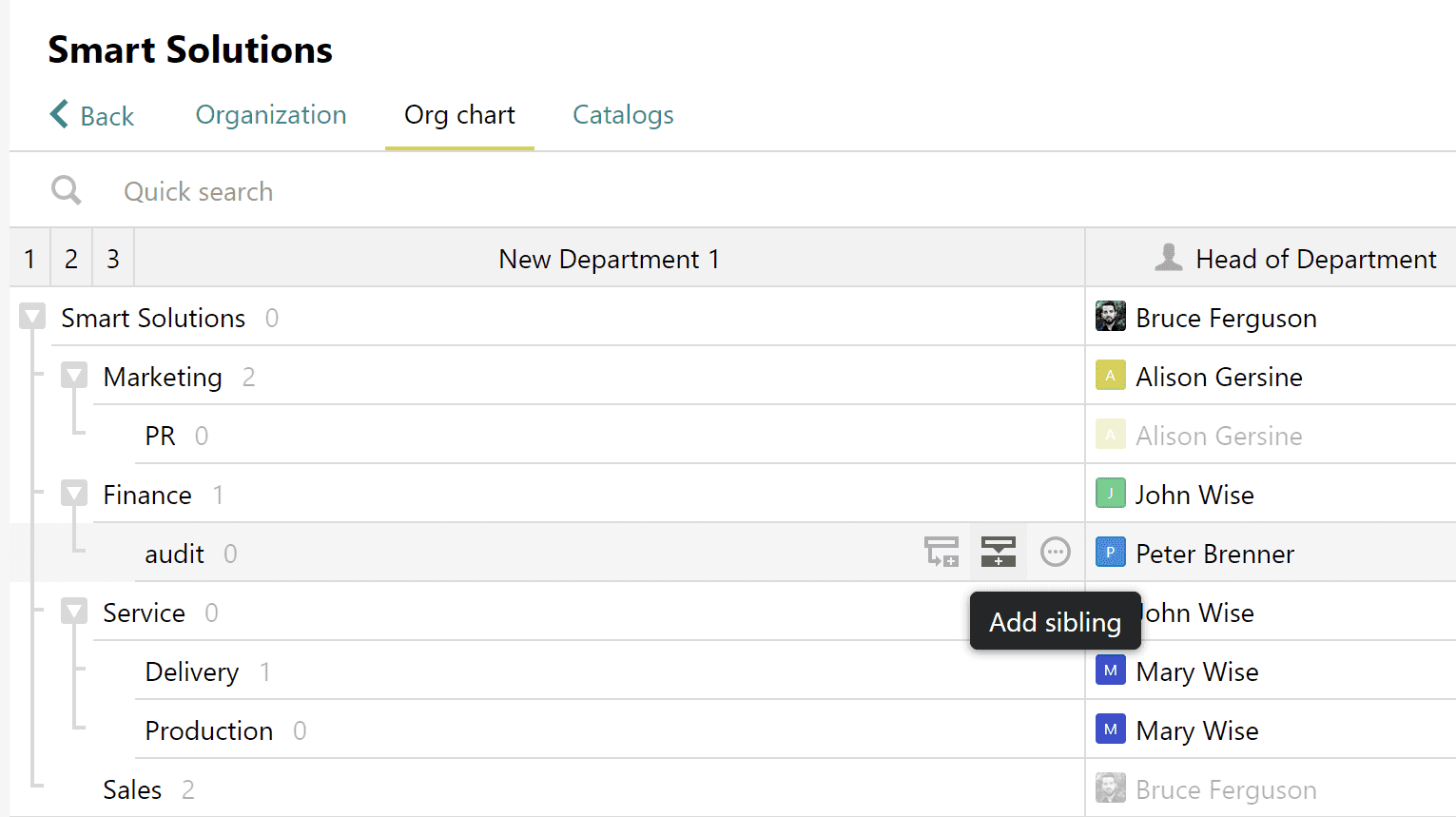Open the Catalogs tab
Image resolution: width=1456 pixels, height=817 pixels.
coord(623,115)
